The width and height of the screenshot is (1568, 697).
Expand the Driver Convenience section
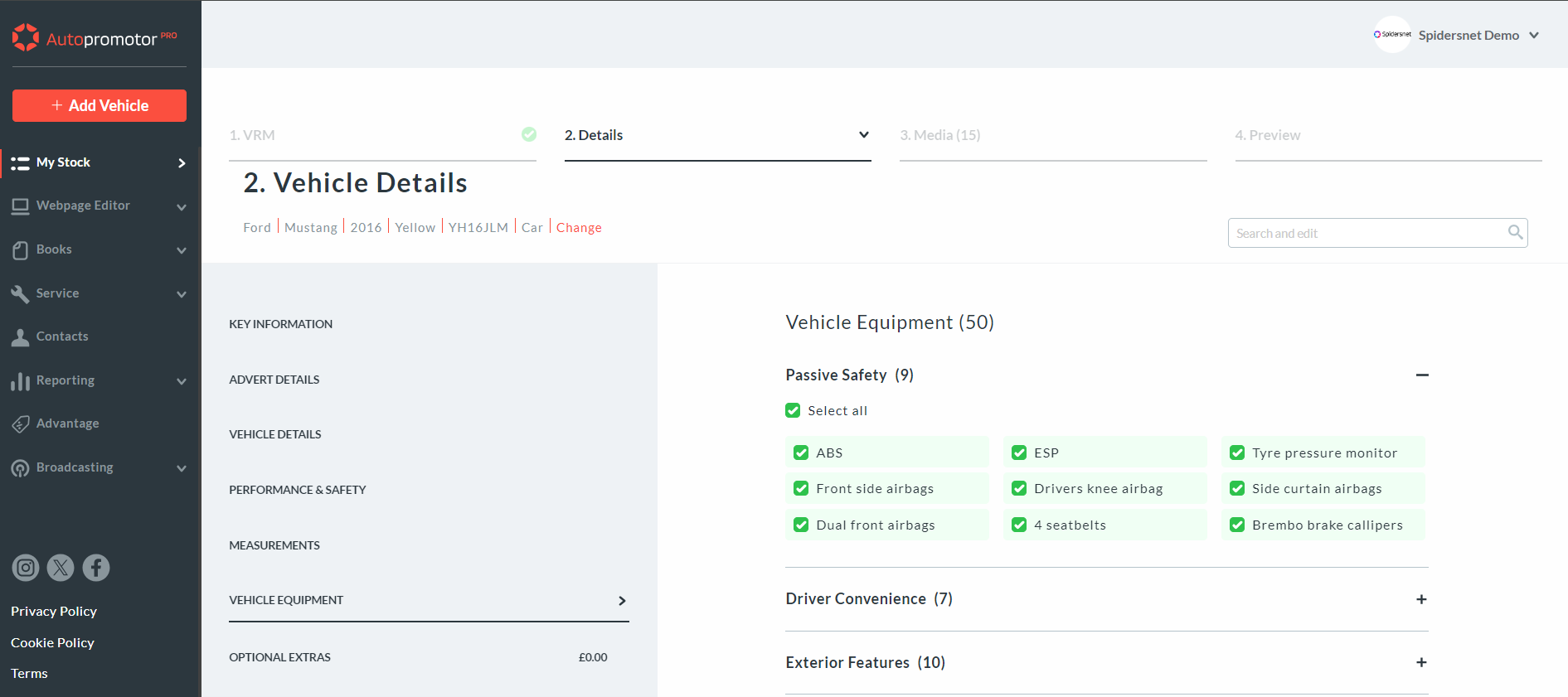(1421, 599)
